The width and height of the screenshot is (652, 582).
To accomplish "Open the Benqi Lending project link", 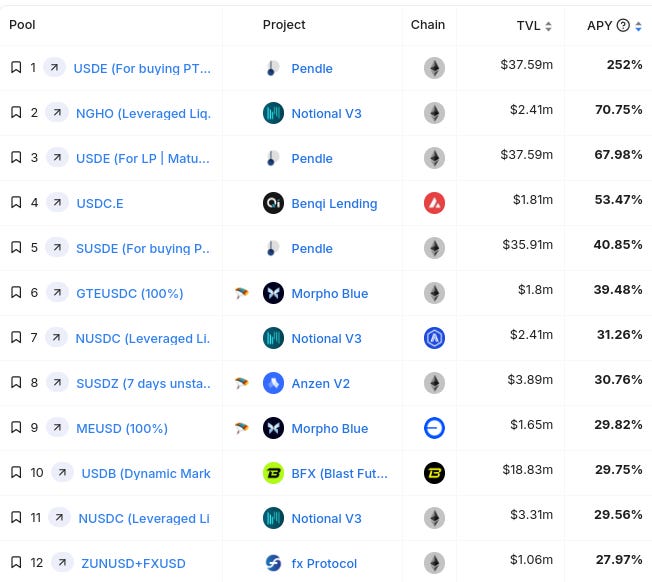I will click(x=334, y=204).
